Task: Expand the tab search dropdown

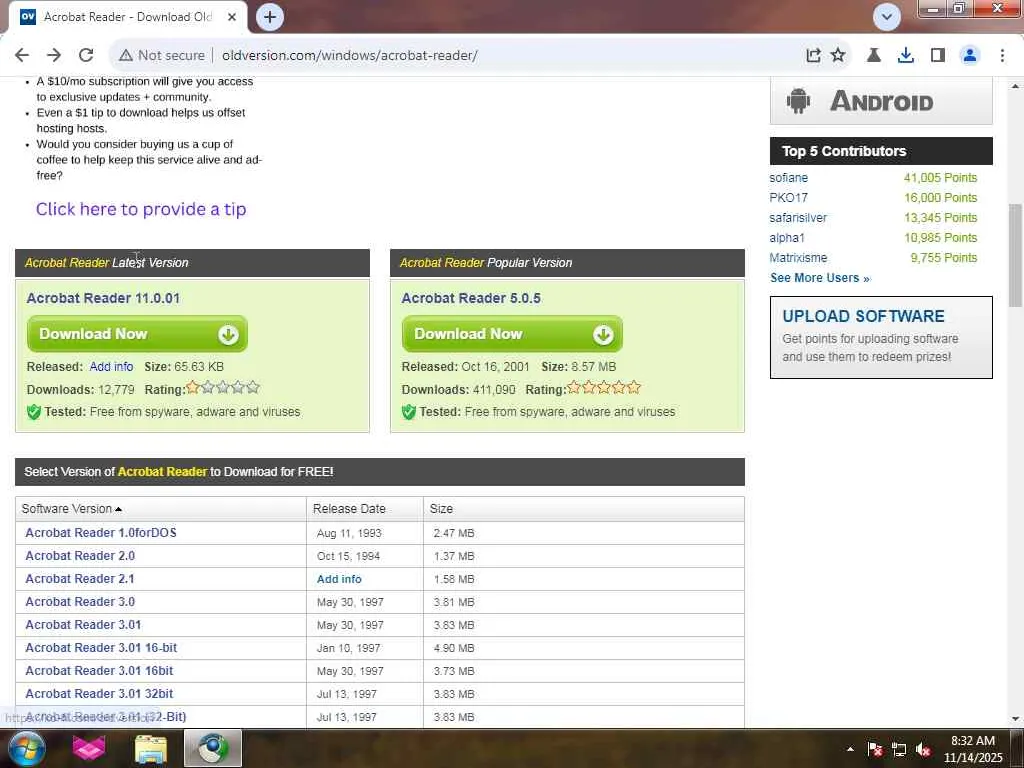Action: click(887, 17)
